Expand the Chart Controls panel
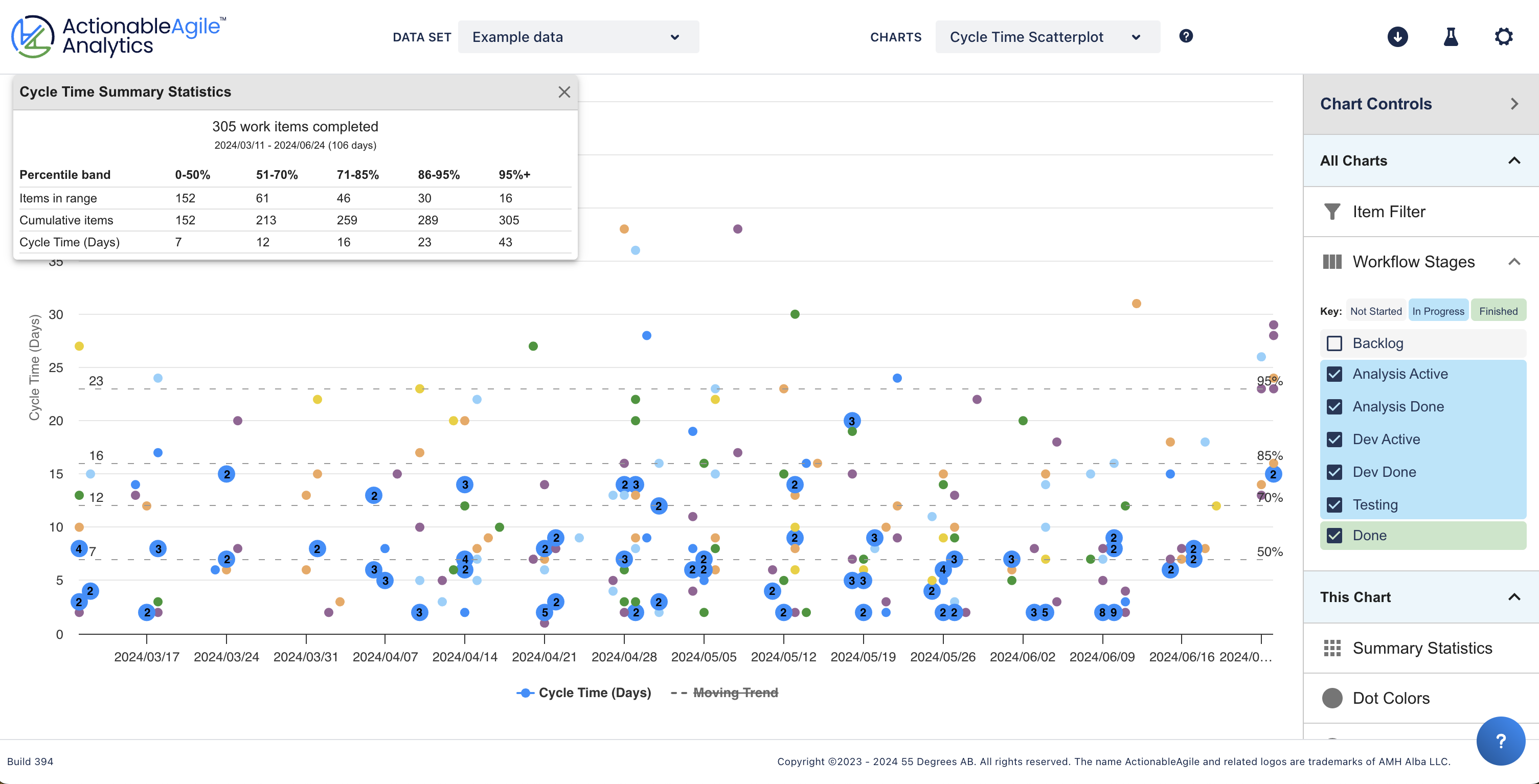Viewport: 1539px width, 784px height. (1513, 103)
